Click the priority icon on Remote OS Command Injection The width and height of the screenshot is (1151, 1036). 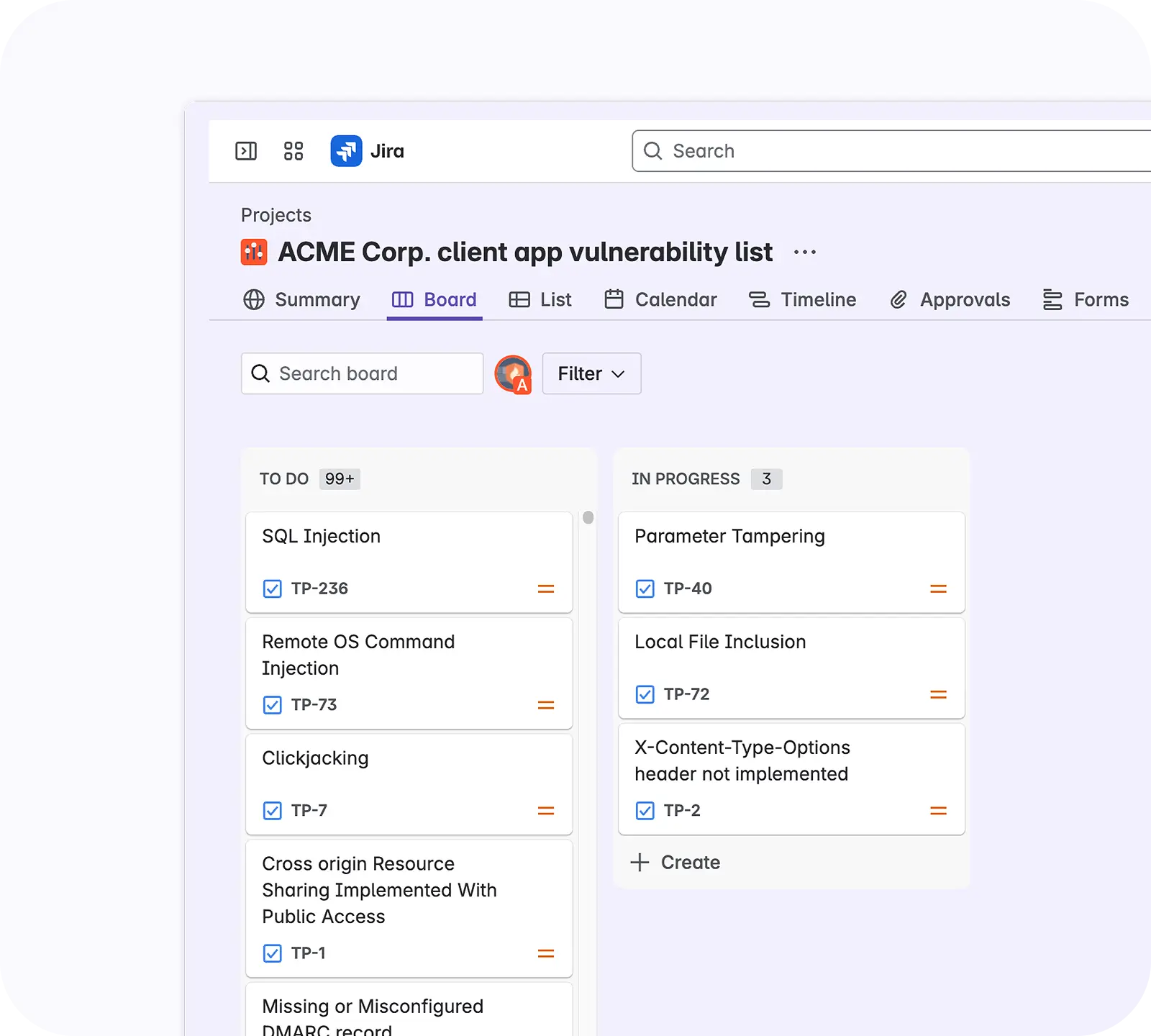click(546, 705)
